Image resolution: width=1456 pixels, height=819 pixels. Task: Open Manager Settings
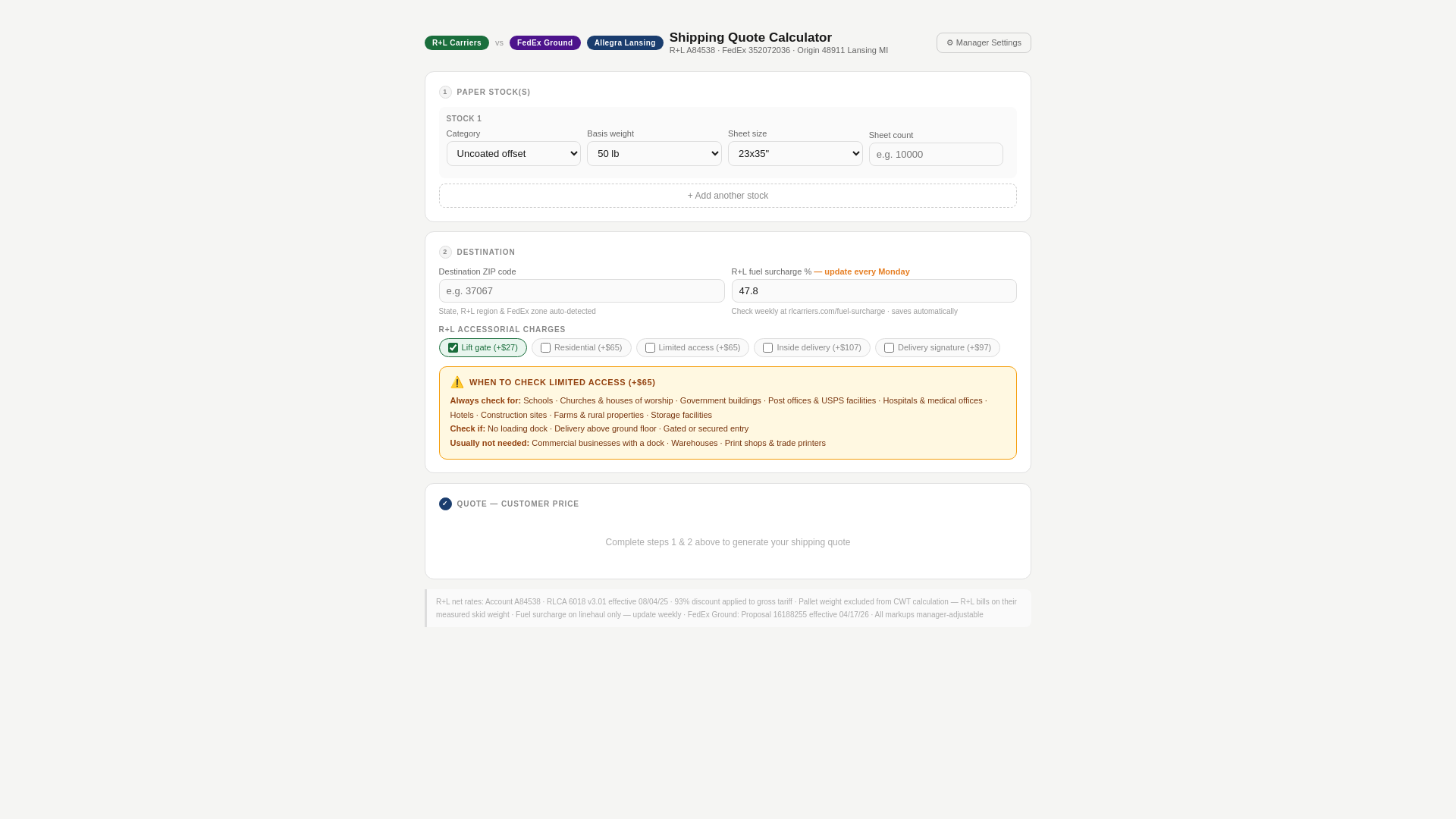tap(984, 43)
